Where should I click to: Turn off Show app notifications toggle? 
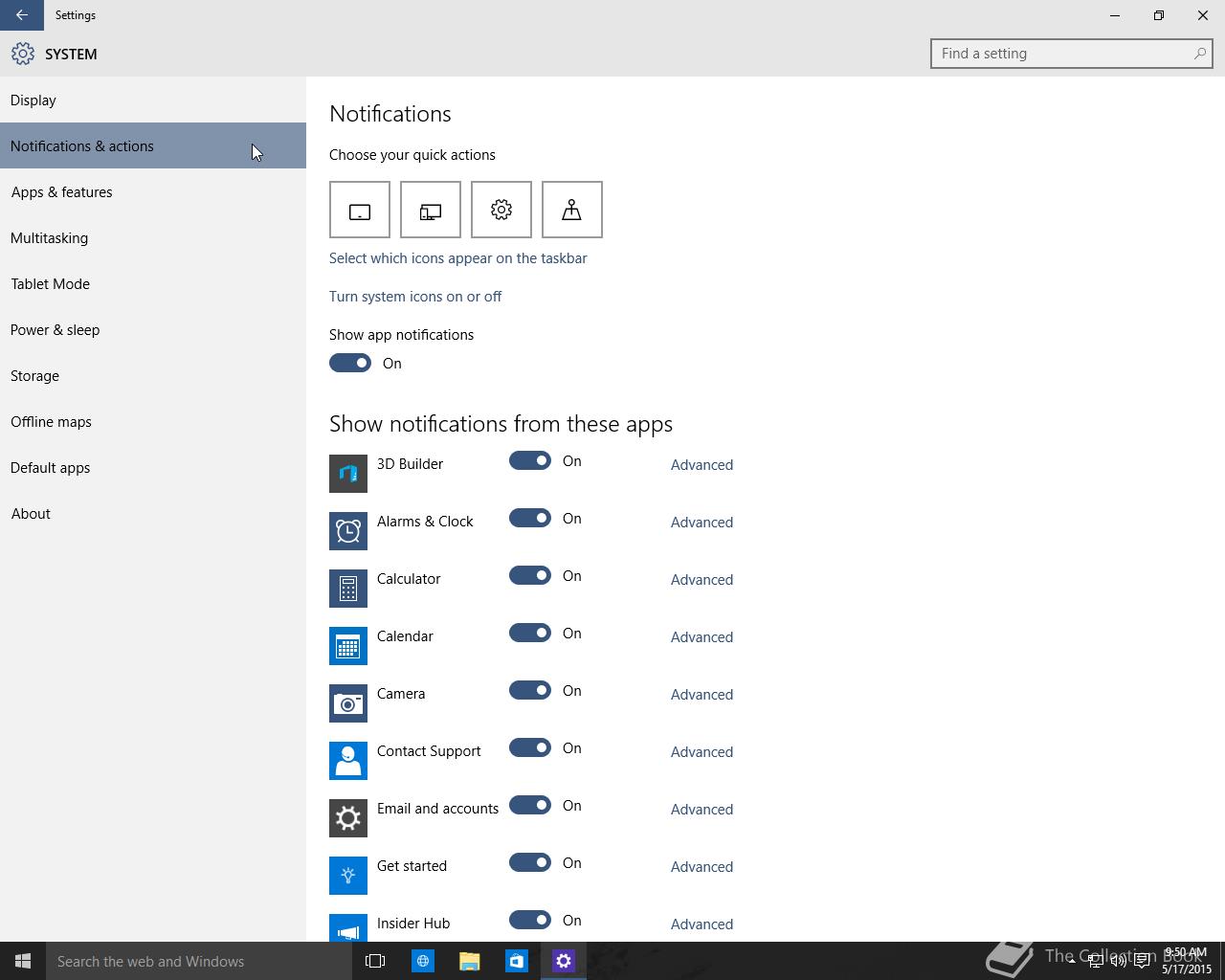click(x=350, y=363)
